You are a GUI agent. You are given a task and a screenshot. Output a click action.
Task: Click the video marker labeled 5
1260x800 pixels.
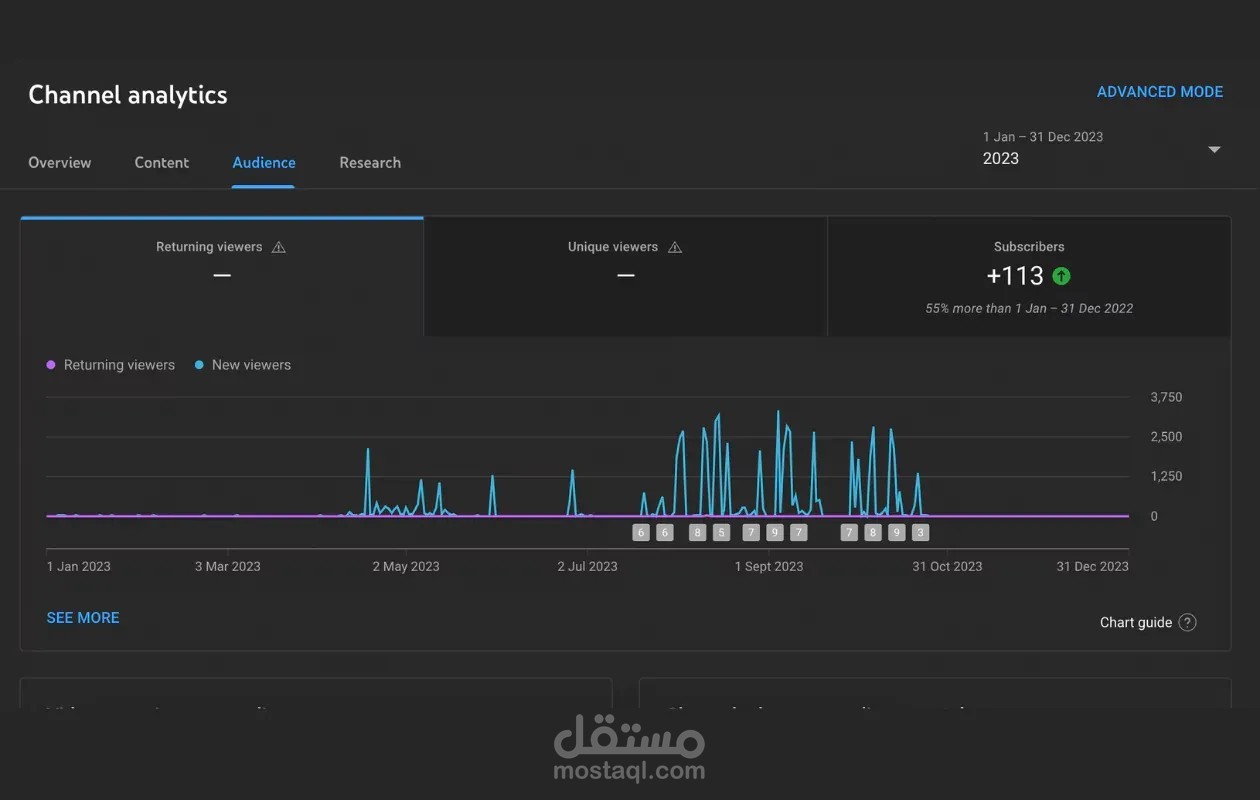click(722, 533)
